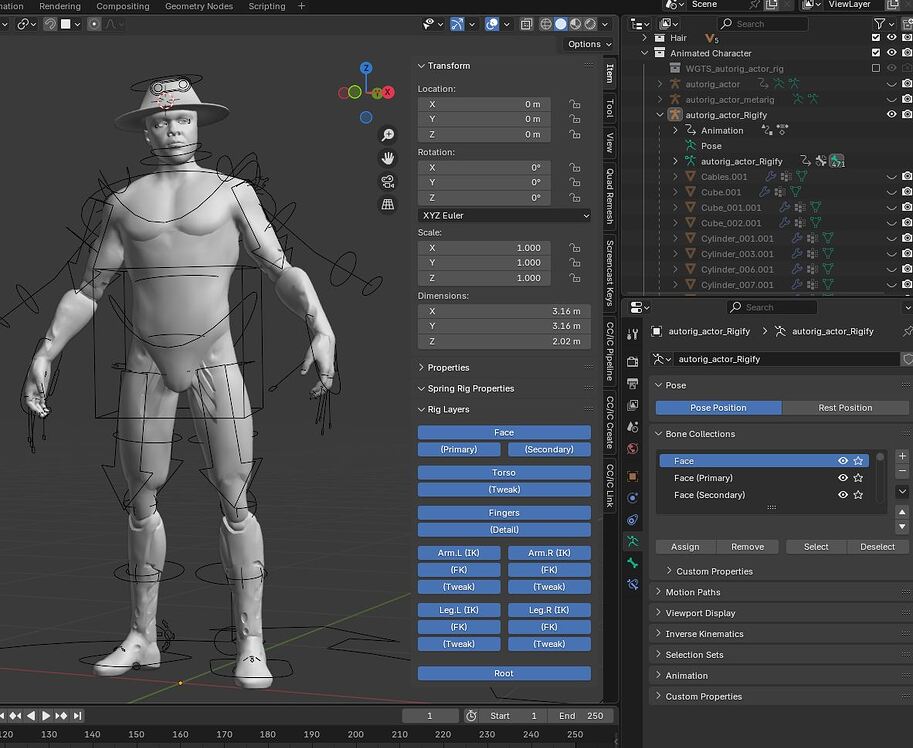Select solid viewport shading
913x748 pixels.
point(561,24)
